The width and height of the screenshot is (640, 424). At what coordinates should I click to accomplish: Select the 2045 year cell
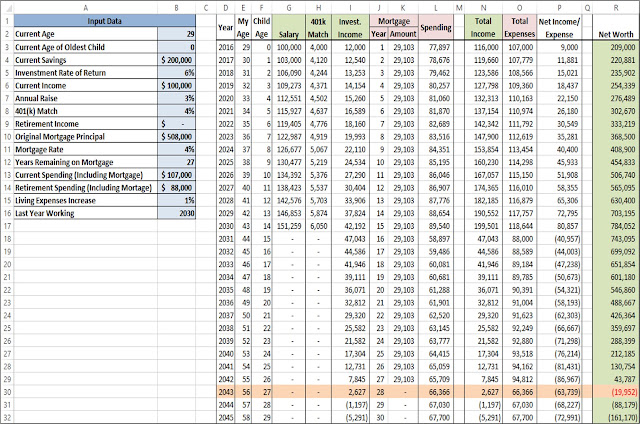point(226,417)
